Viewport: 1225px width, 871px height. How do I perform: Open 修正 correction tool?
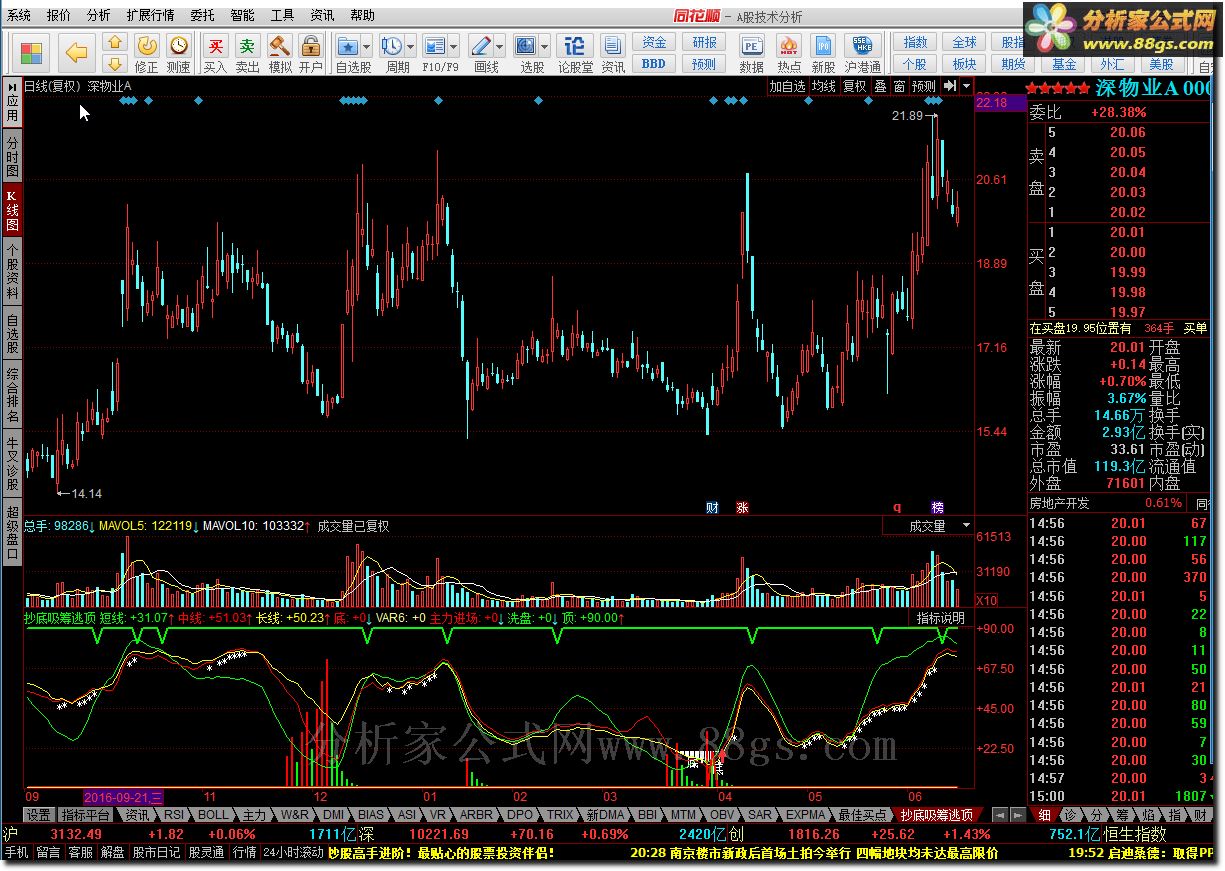pos(146,53)
